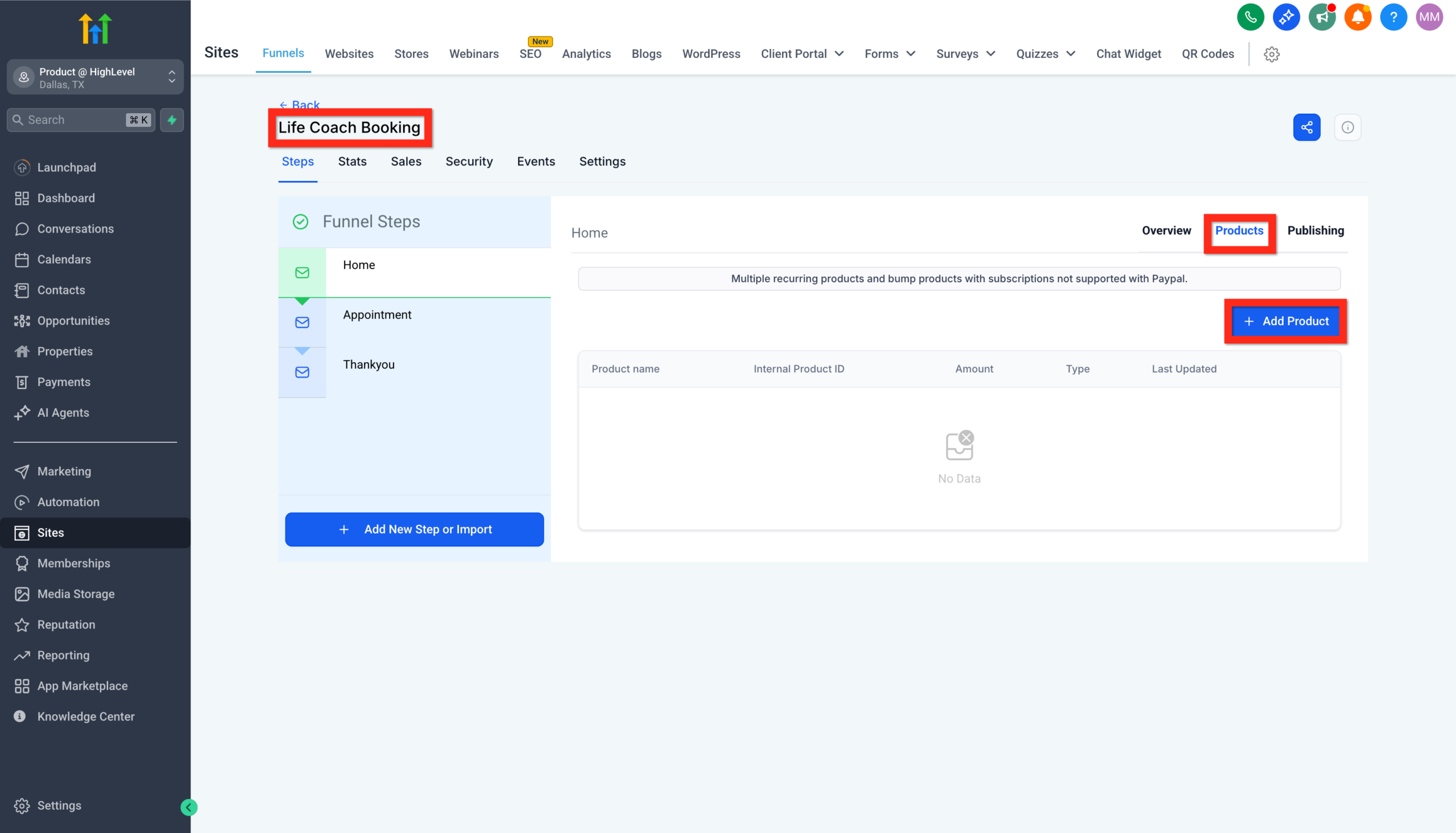
Task: Open the Publishing tab
Action: (x=1316, y=230)
